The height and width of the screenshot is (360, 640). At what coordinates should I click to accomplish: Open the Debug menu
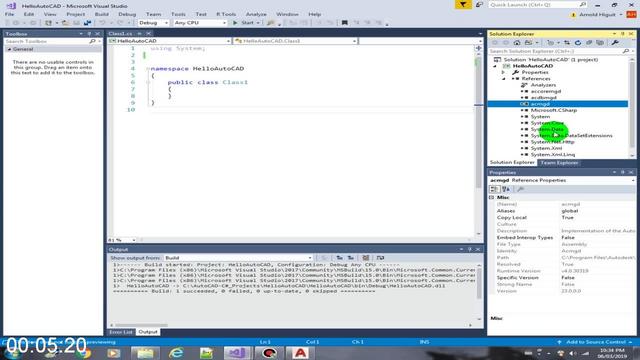127,14
